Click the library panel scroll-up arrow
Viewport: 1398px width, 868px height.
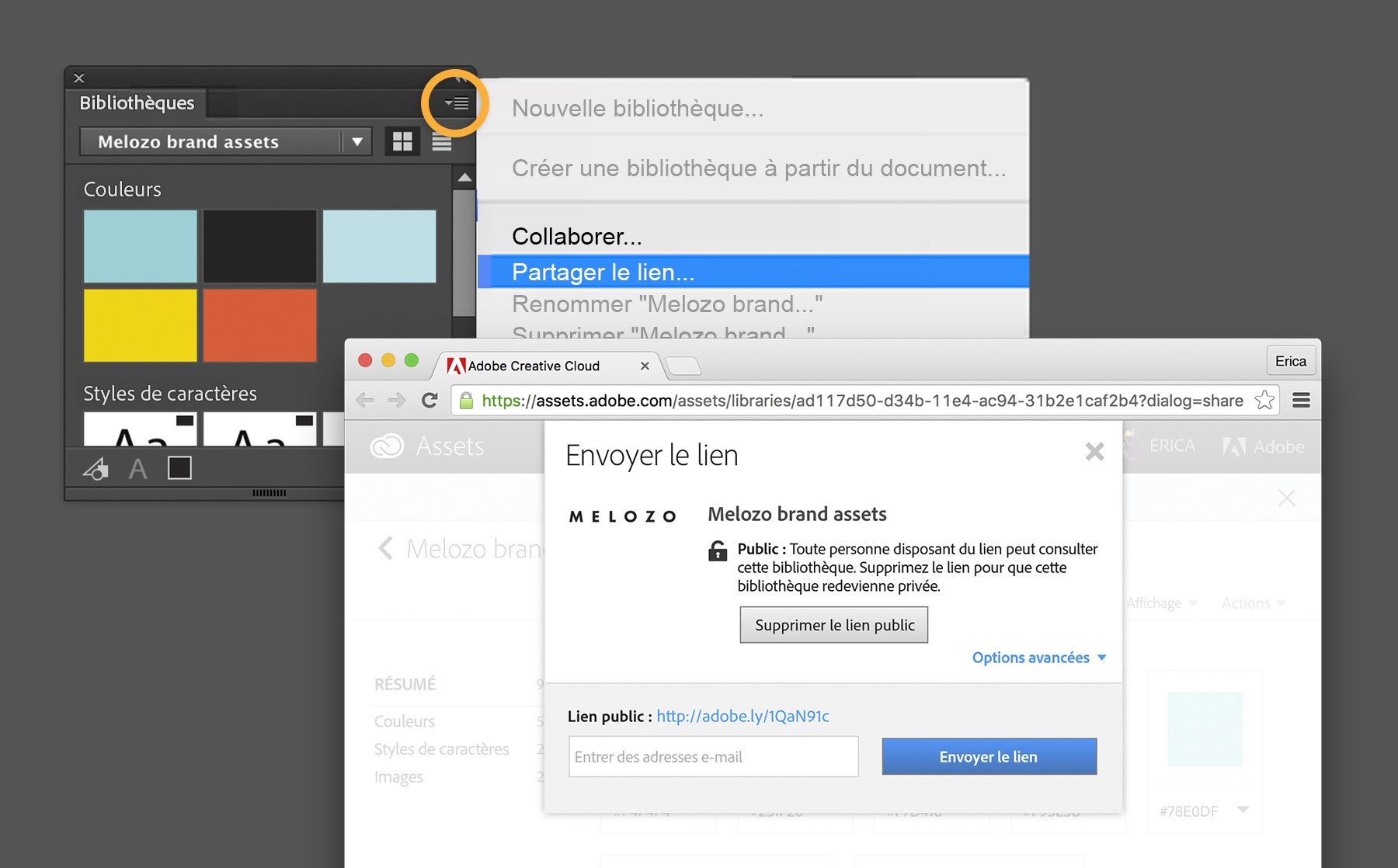[464, 178]
